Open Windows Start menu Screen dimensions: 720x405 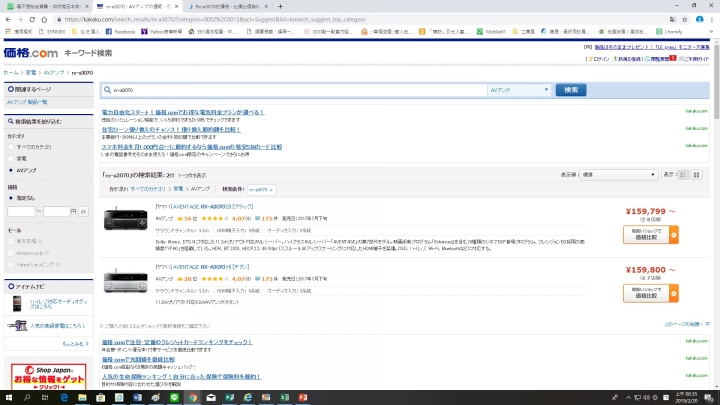(x=8, y=398)
